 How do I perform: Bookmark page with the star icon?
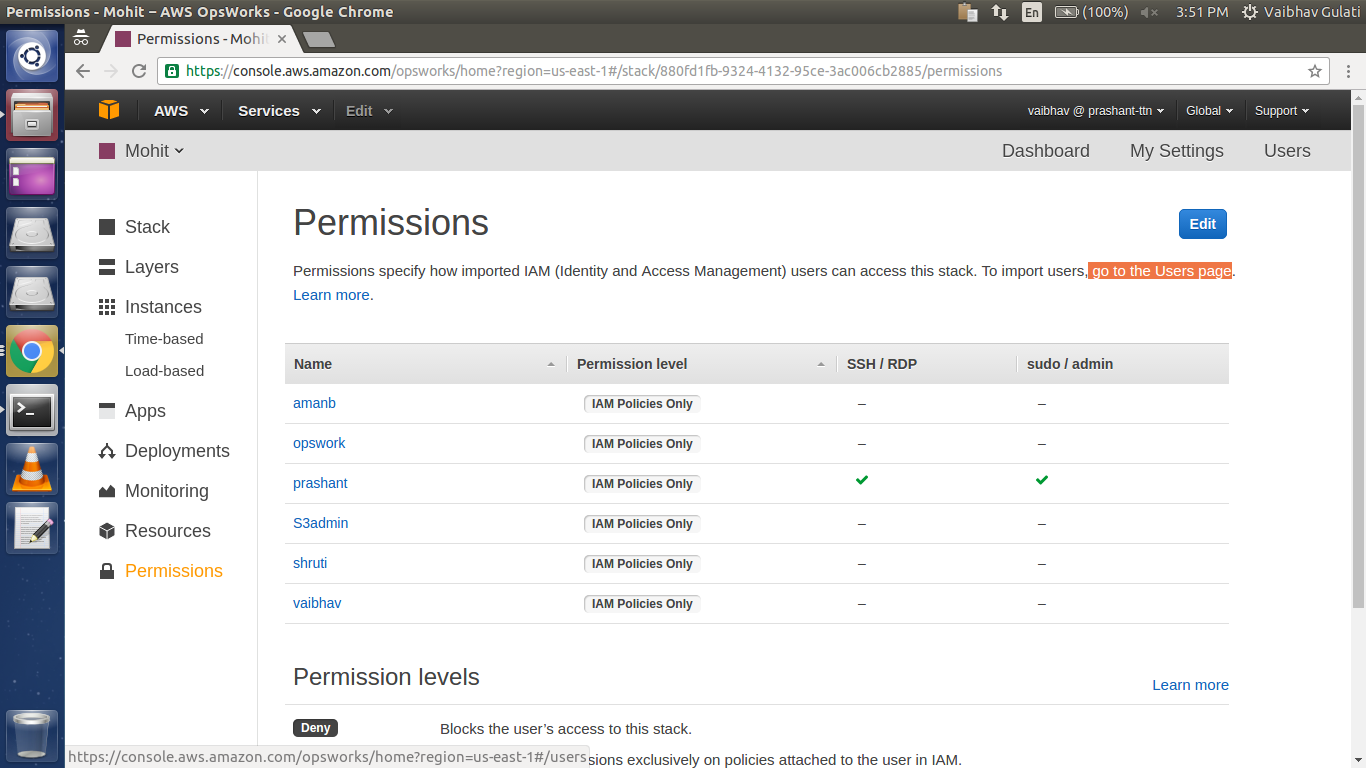click(1315, 71)
